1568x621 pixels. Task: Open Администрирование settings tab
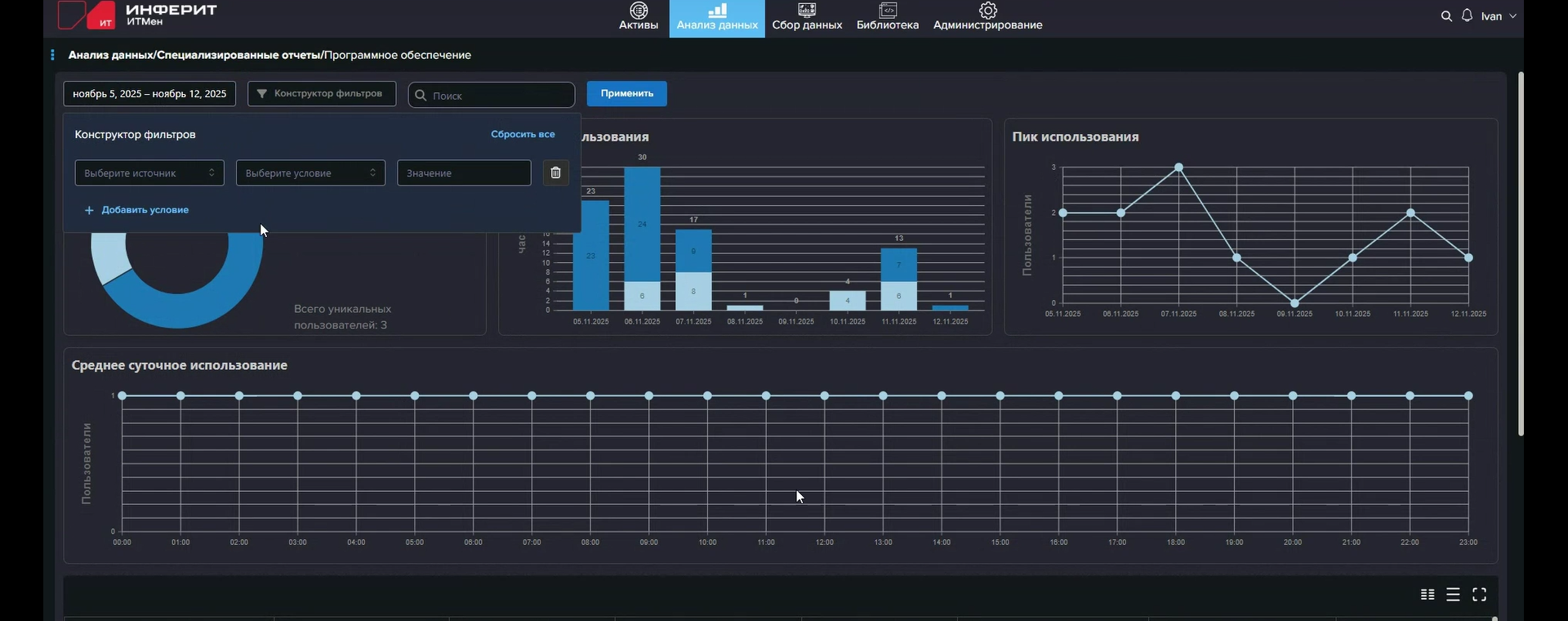click(x=987, y=17)
